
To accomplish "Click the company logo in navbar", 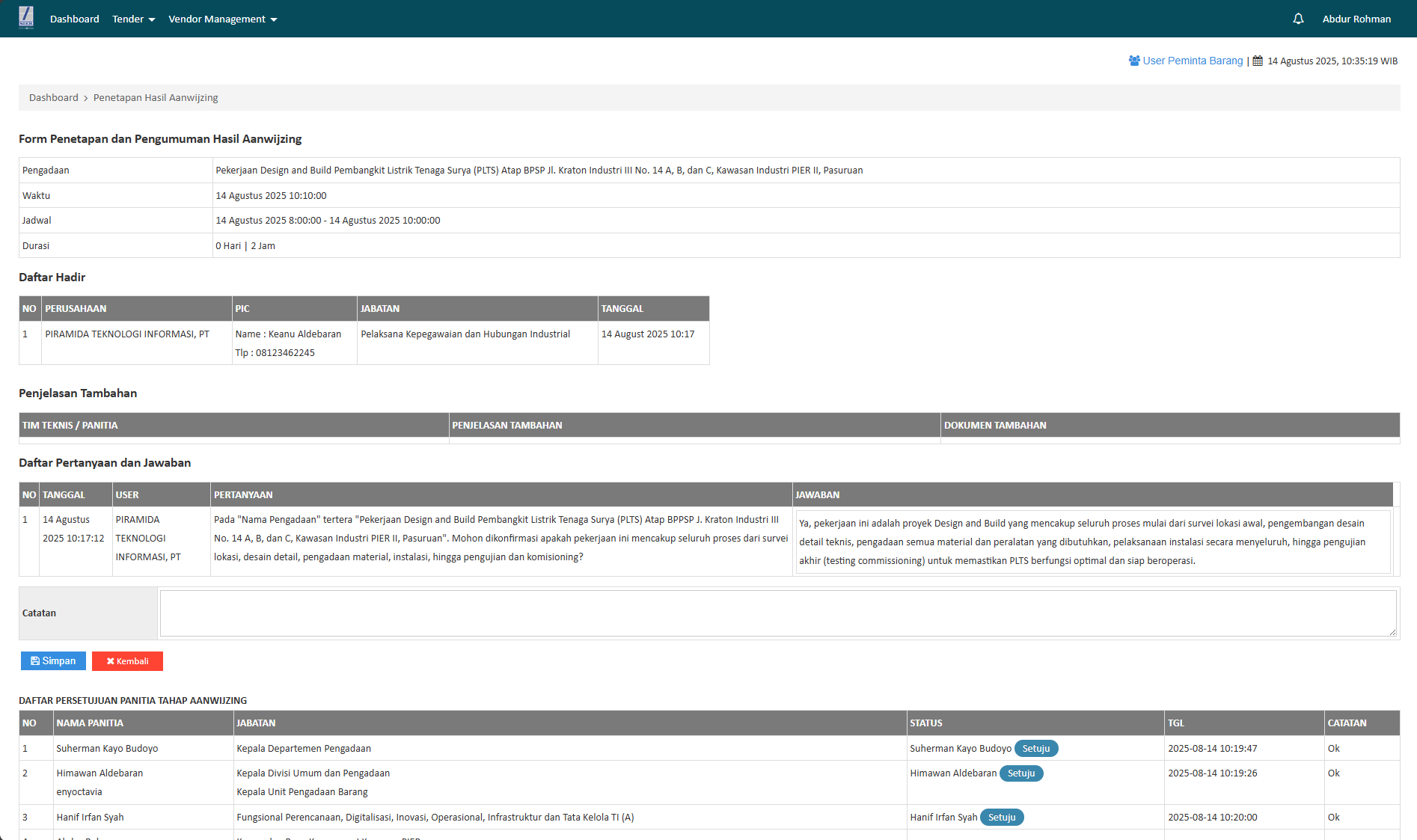I will click(x=26, y=18).
